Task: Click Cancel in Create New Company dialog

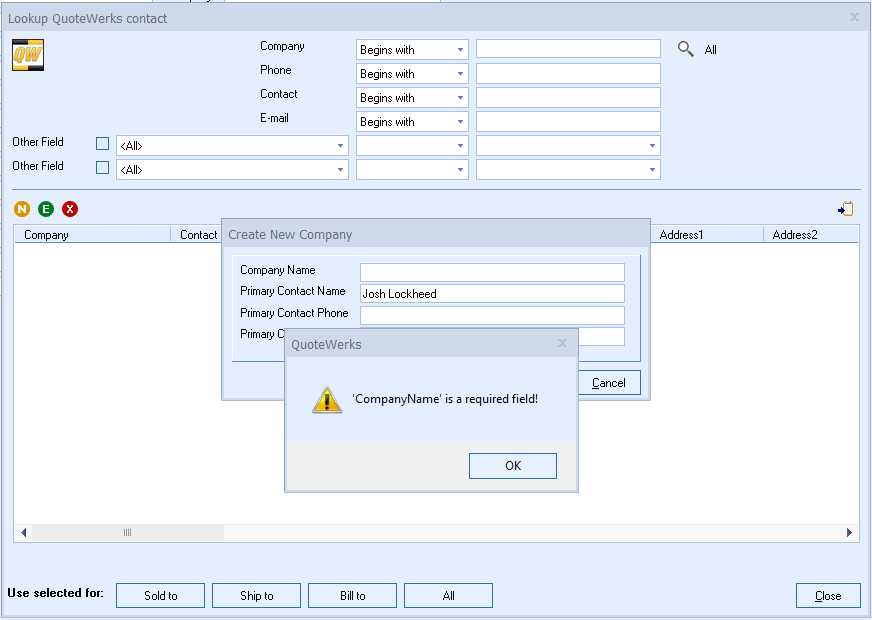Action: [609, 383]
